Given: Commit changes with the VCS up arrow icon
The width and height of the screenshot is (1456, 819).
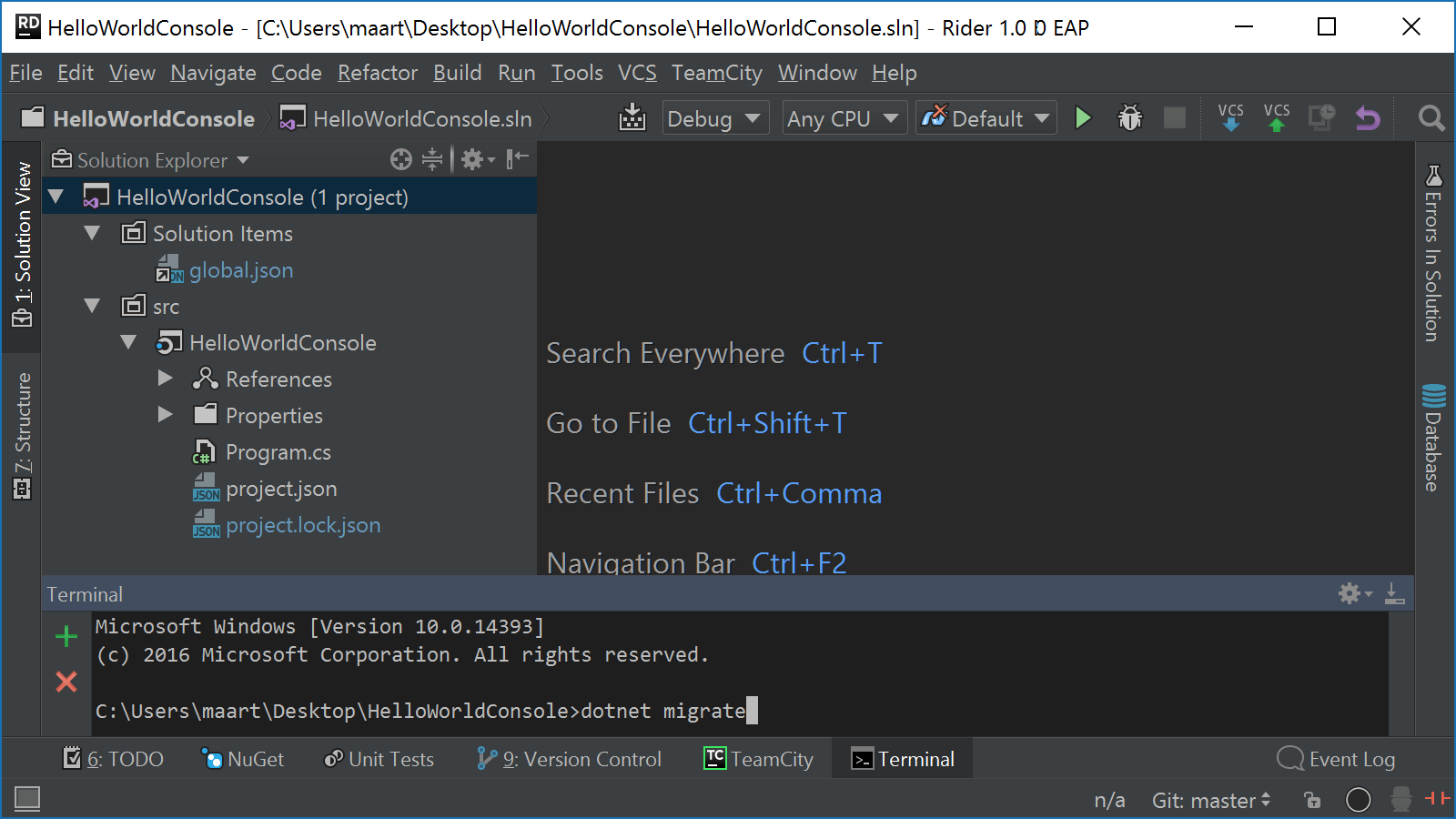Looking at the screenshot, I should pyautogui.click(x=1277, y=117).
